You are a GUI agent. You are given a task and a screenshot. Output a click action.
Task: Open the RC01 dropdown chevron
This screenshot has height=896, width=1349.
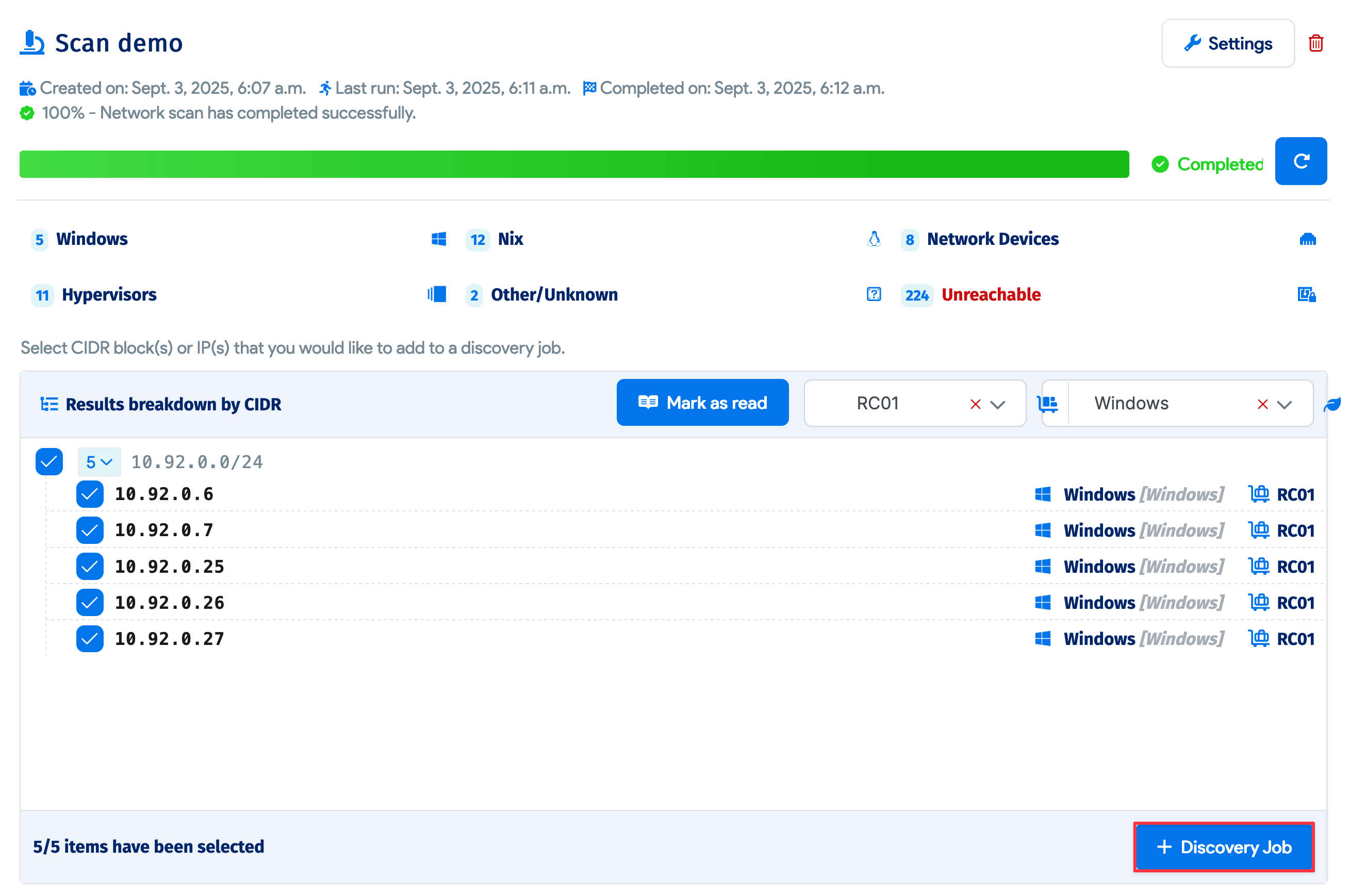[x=997, y=405]
